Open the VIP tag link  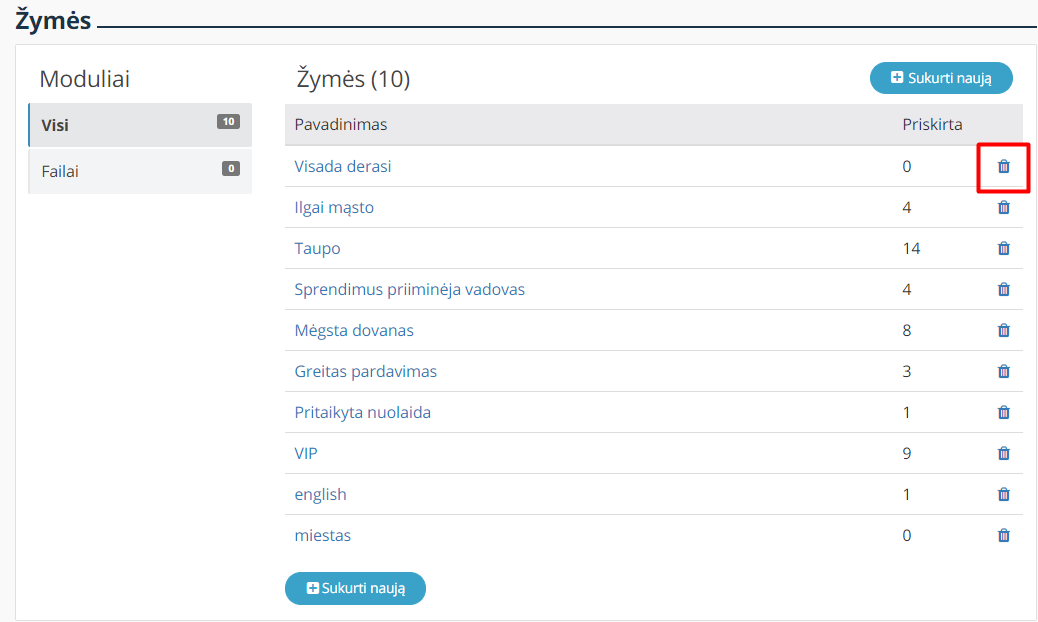[306, 453]
